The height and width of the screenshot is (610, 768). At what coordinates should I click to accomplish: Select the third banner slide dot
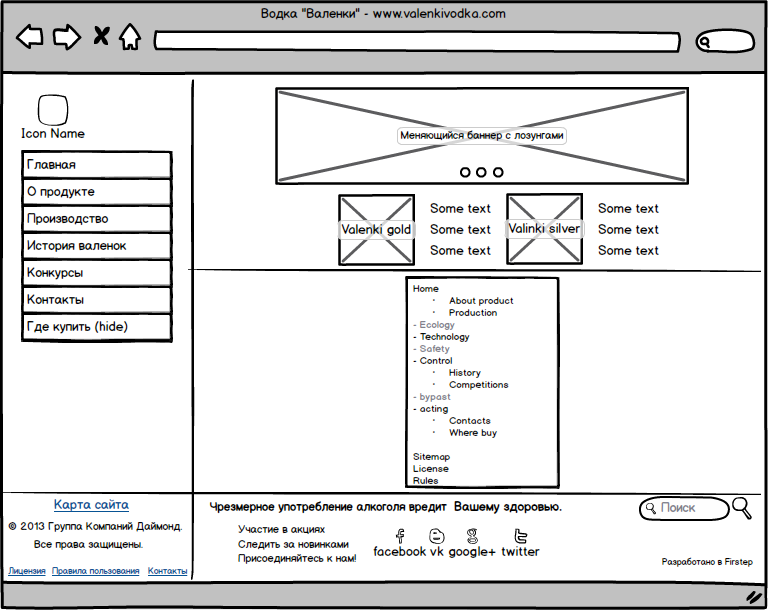pos(498,172)
